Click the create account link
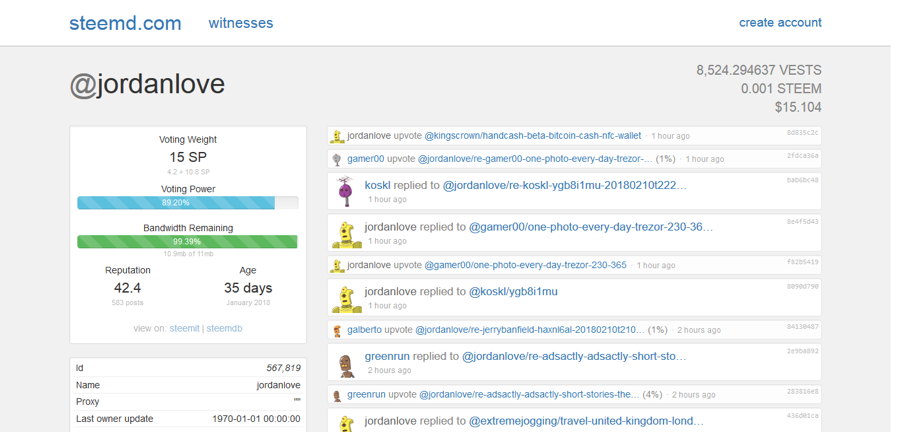The width and height of the screenshot is (902, 432). 780,22
